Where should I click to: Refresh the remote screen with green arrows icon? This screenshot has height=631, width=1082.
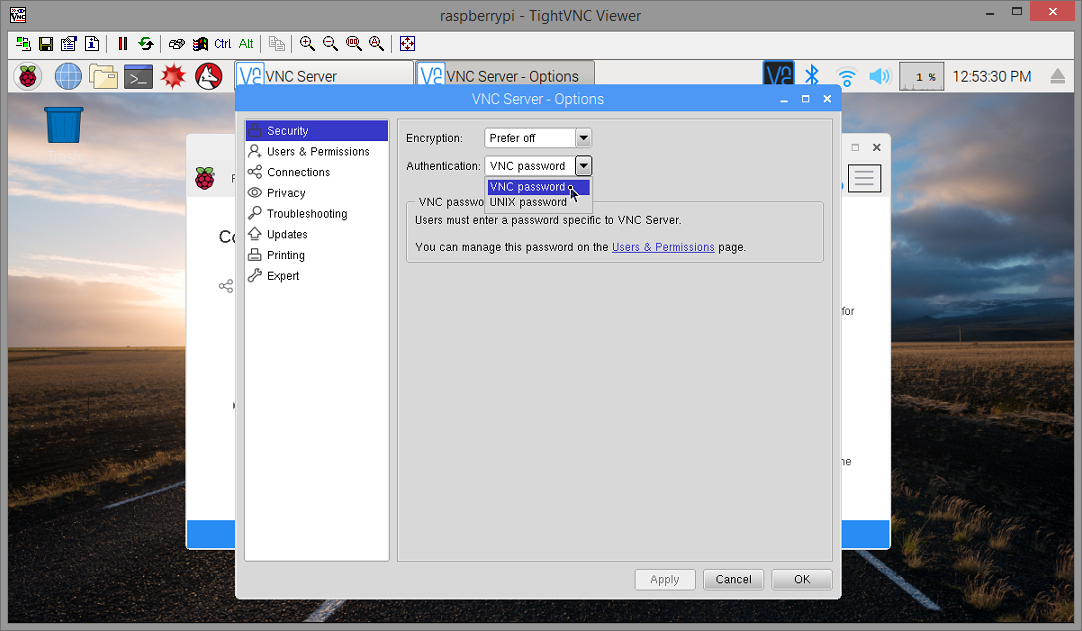pyautogui.click(x=146, y=43)
